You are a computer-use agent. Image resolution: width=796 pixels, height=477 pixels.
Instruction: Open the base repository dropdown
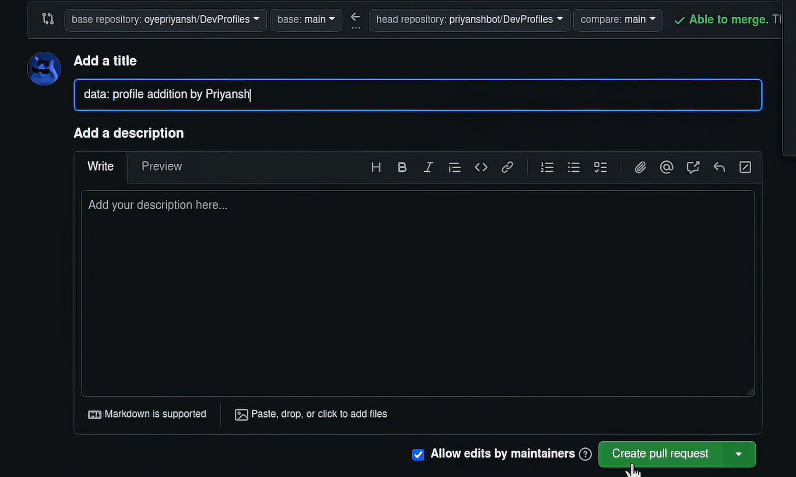coord(165,19)
